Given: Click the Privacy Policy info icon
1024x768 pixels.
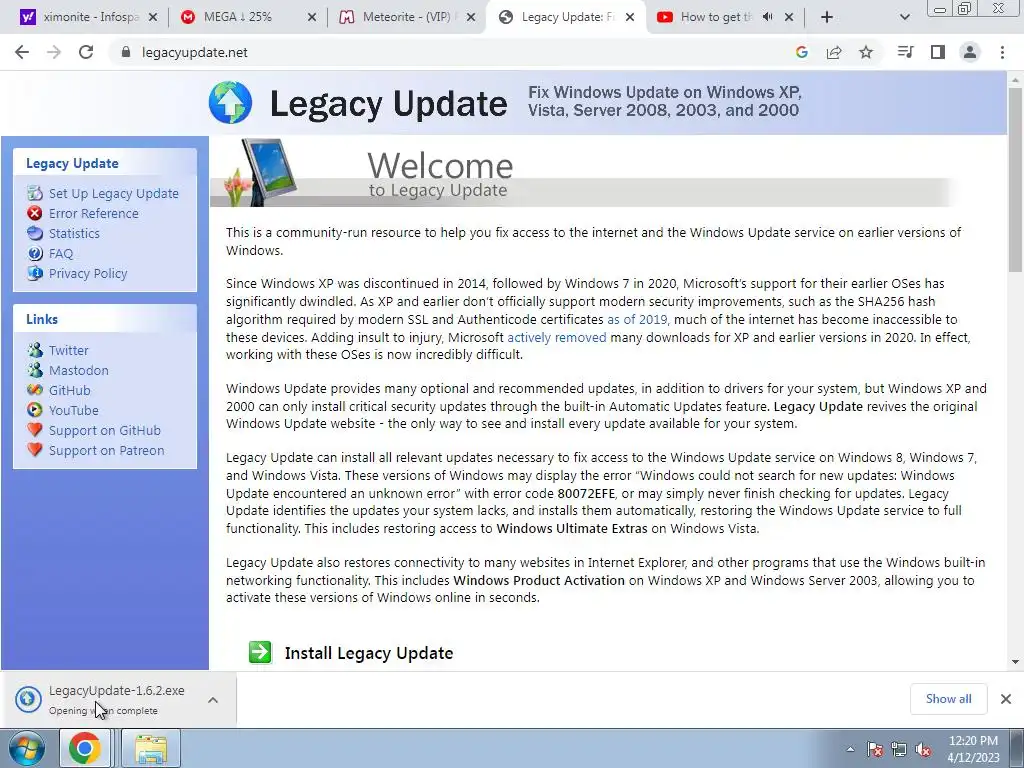Looking at the screenshot, I should tap(35, 273).
